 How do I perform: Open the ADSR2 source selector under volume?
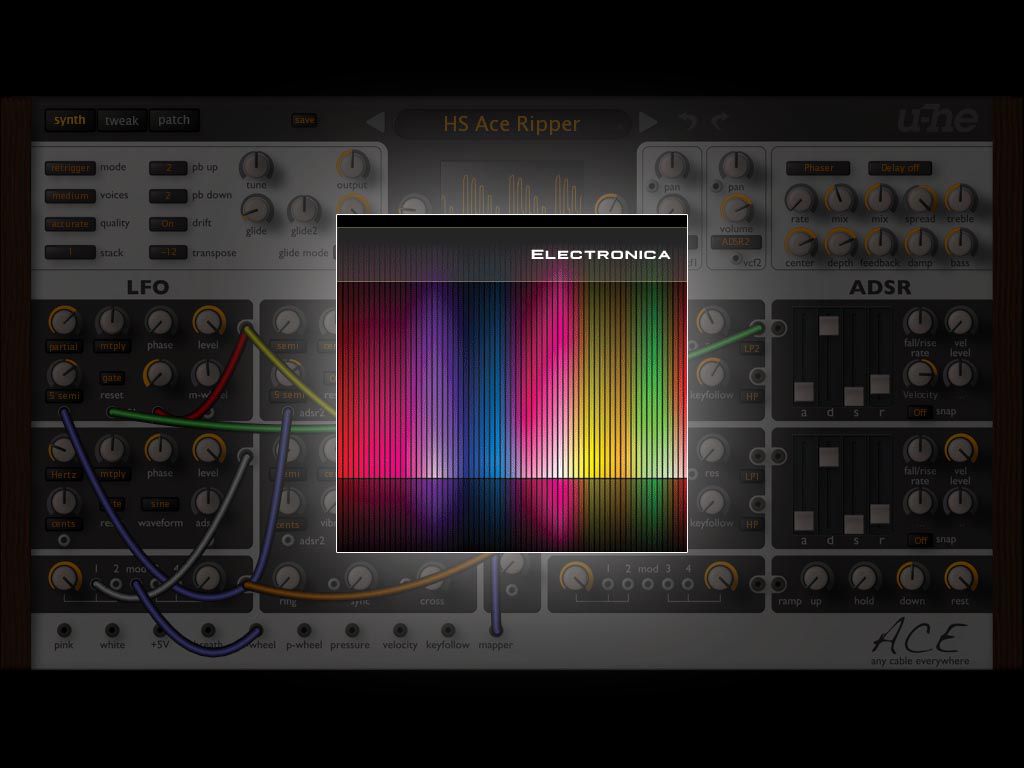click(736, 242)
